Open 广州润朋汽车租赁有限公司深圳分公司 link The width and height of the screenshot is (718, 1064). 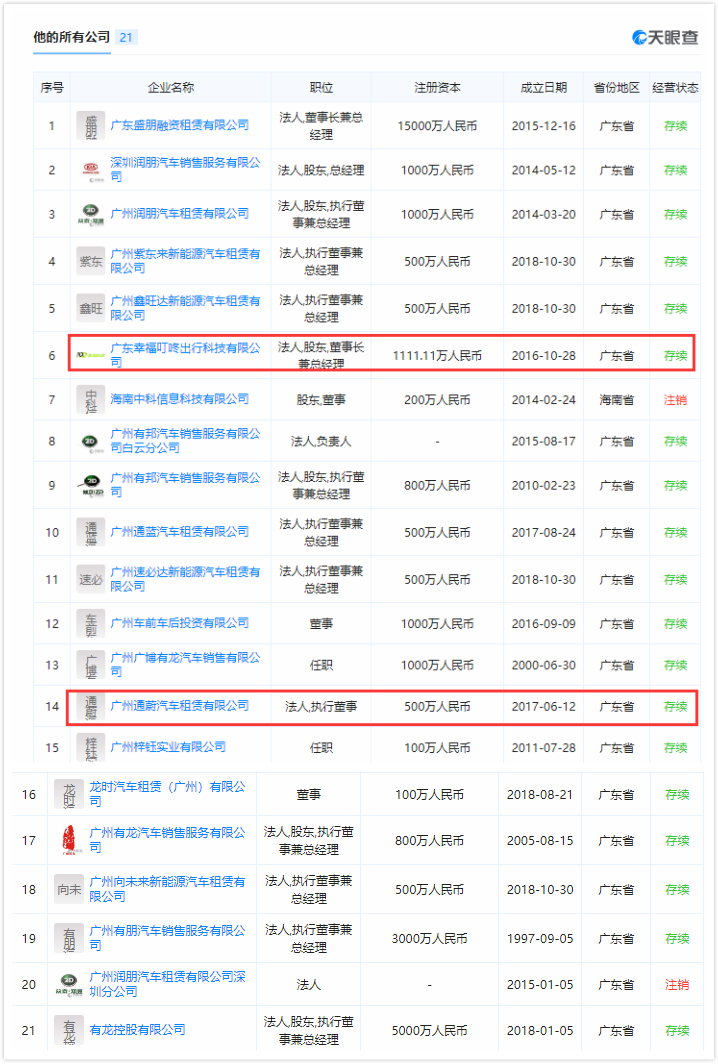[x=168, y=984]
